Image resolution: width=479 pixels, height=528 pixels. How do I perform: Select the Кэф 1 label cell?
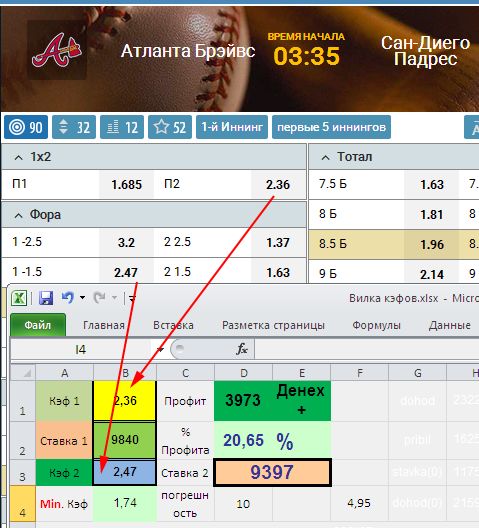[x=64, y=401]
